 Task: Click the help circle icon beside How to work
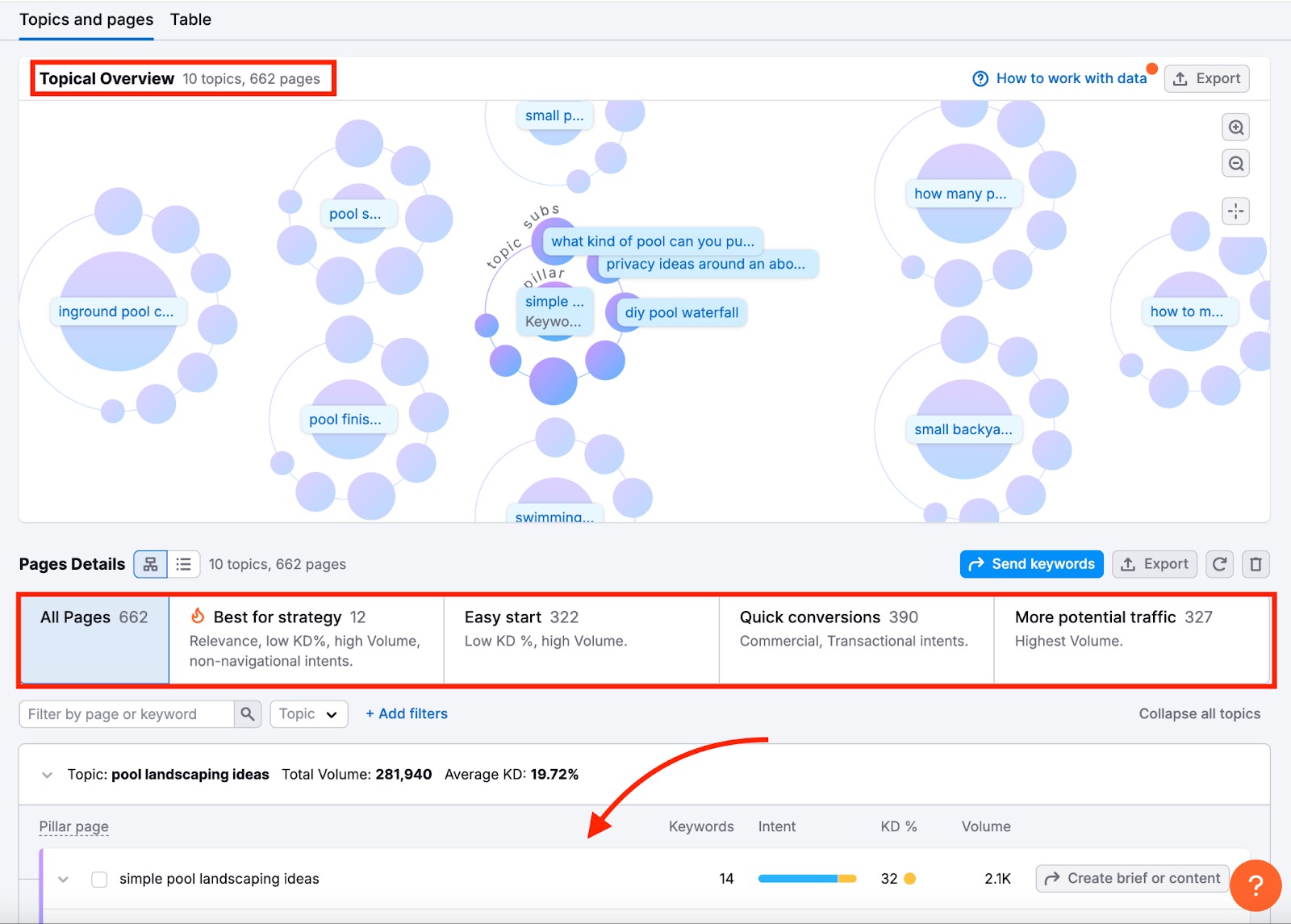(x=980, y=78)
